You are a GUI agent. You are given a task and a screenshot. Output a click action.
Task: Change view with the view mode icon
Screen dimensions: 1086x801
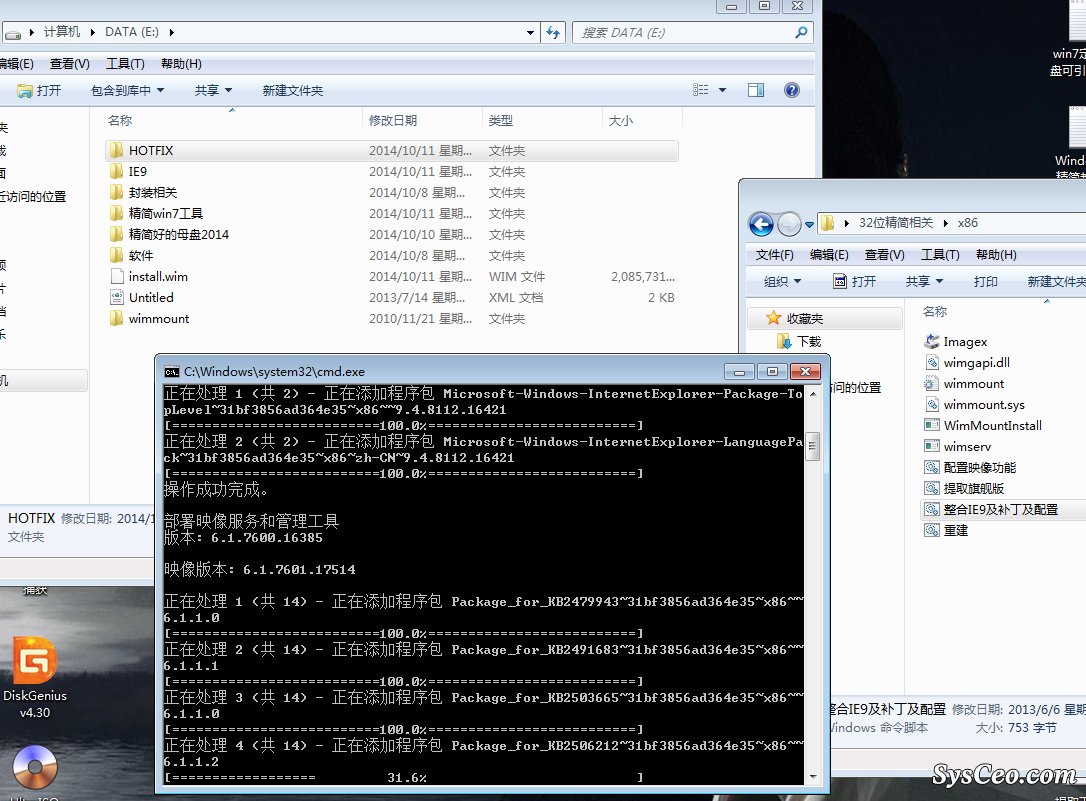point(701,90)
